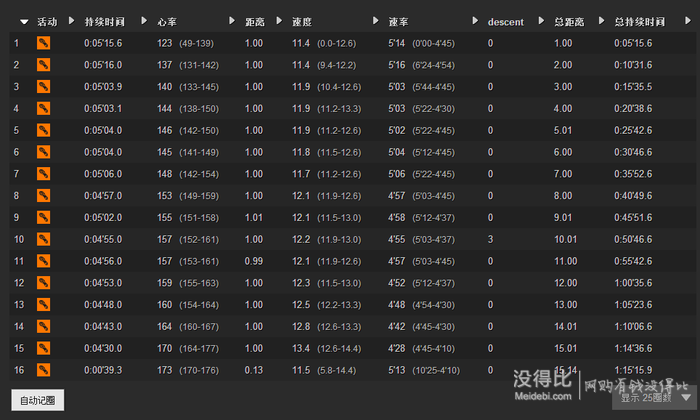Click the 自动记圈 button
Screen dimensions: 700x420
click(38, 400)
